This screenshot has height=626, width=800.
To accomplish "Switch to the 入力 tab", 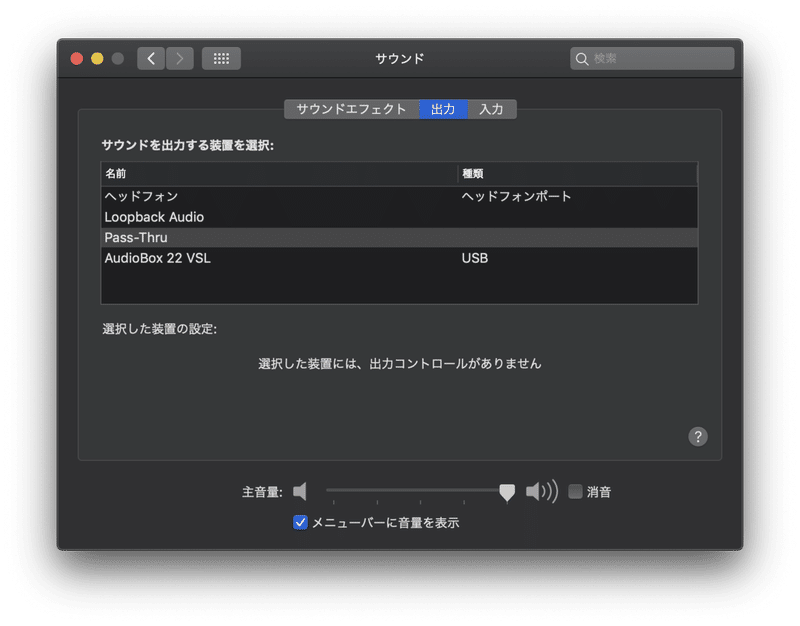I will pyautogui.click(x=491, y=109).
